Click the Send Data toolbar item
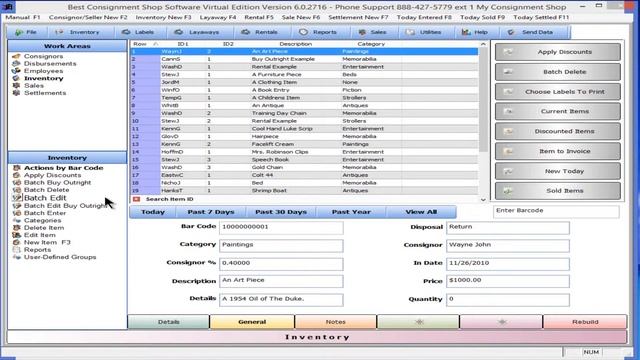Viewport: 640px width, 360px height. coord(530,32)
